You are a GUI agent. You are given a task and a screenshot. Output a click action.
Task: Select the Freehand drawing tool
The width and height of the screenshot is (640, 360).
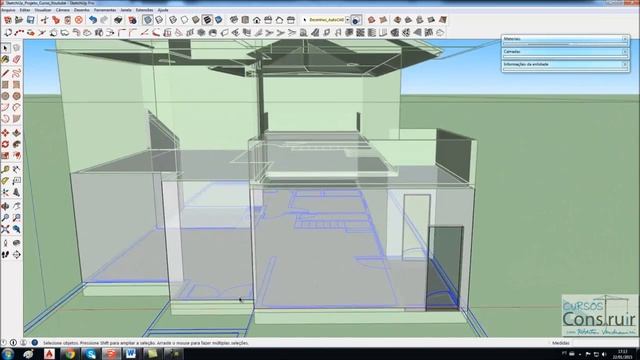point(16,73)
